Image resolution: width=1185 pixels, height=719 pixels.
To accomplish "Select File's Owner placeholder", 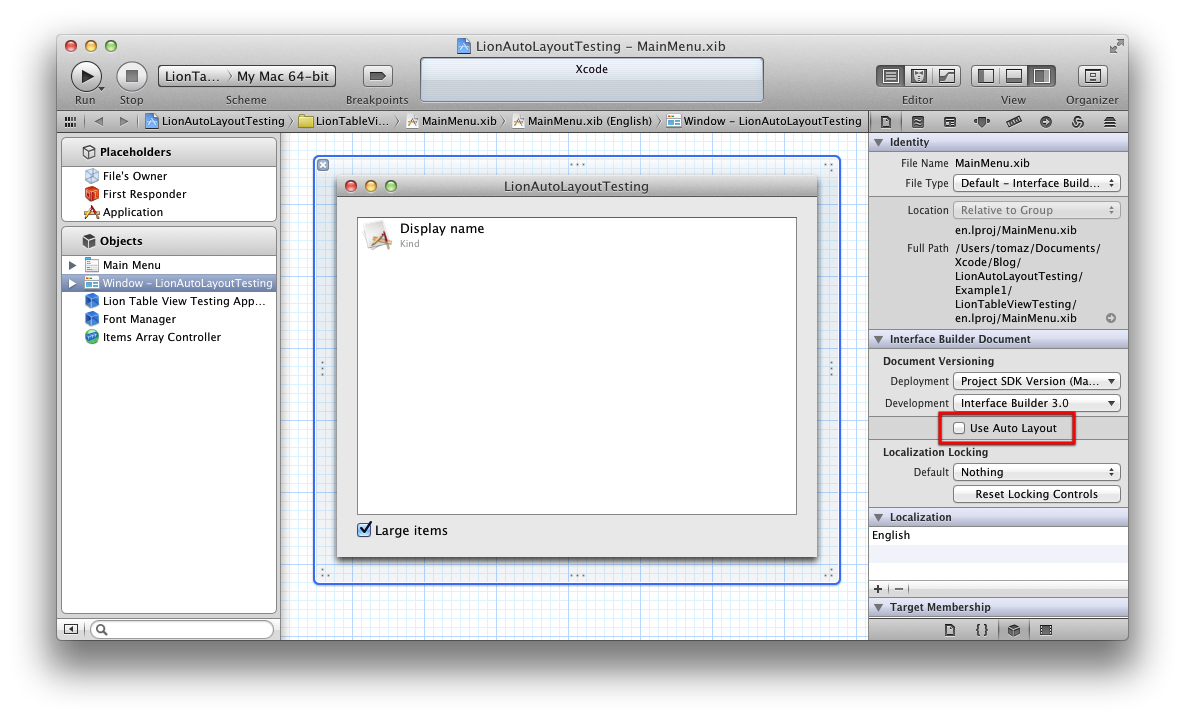I will [x=169, y=176].
